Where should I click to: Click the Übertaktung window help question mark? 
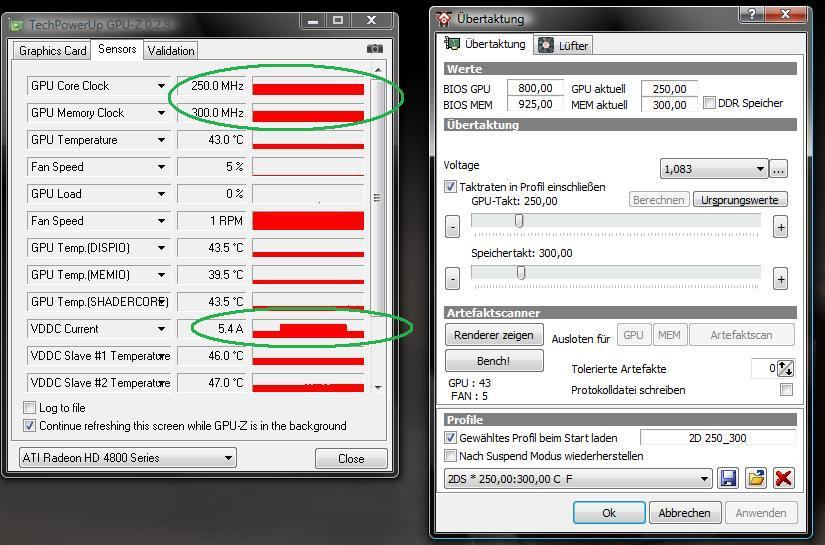pos(752,14)
